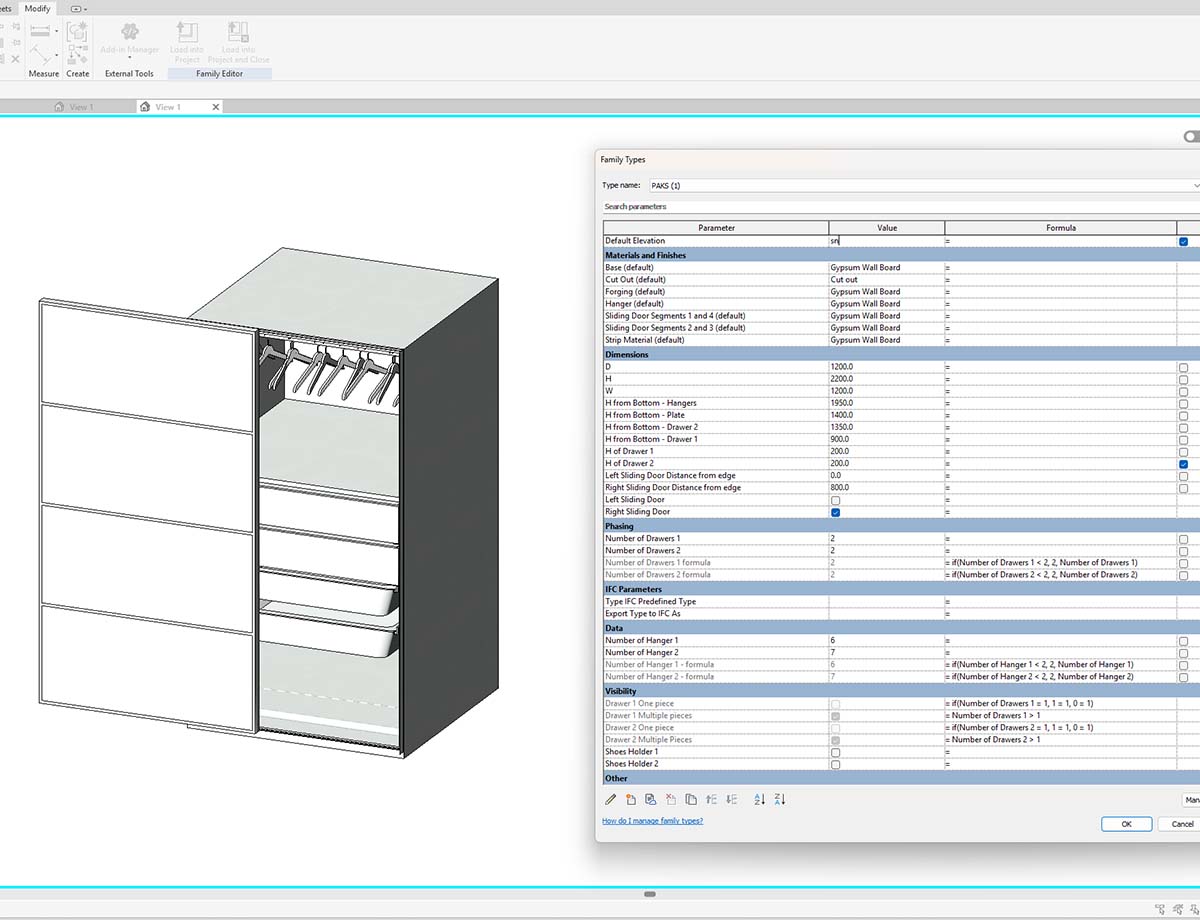This screenshot has width=1200, height=920.
Task: Click the copy/duplicate icon in bottom toolbar
Action: click(x=691, y=799)
